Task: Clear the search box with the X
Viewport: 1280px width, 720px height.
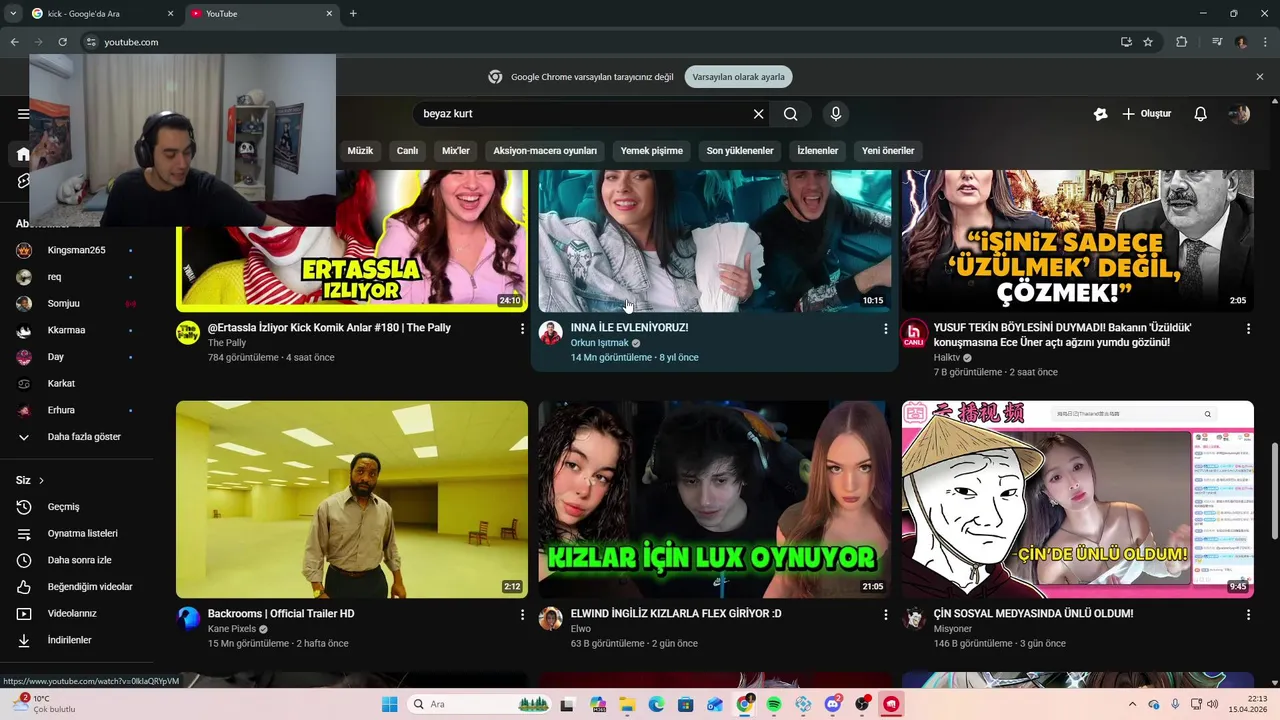Action: [x=758, y=114]
